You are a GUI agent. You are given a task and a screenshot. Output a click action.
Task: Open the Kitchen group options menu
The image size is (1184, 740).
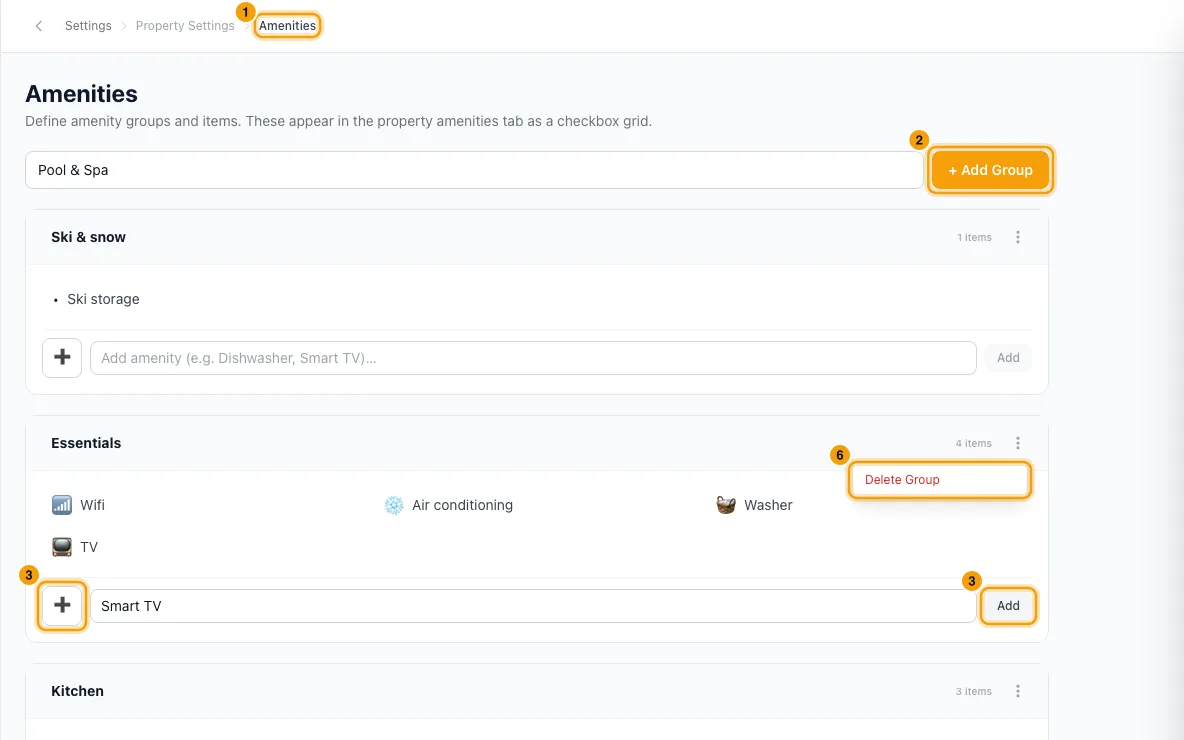coord(1018,691)
